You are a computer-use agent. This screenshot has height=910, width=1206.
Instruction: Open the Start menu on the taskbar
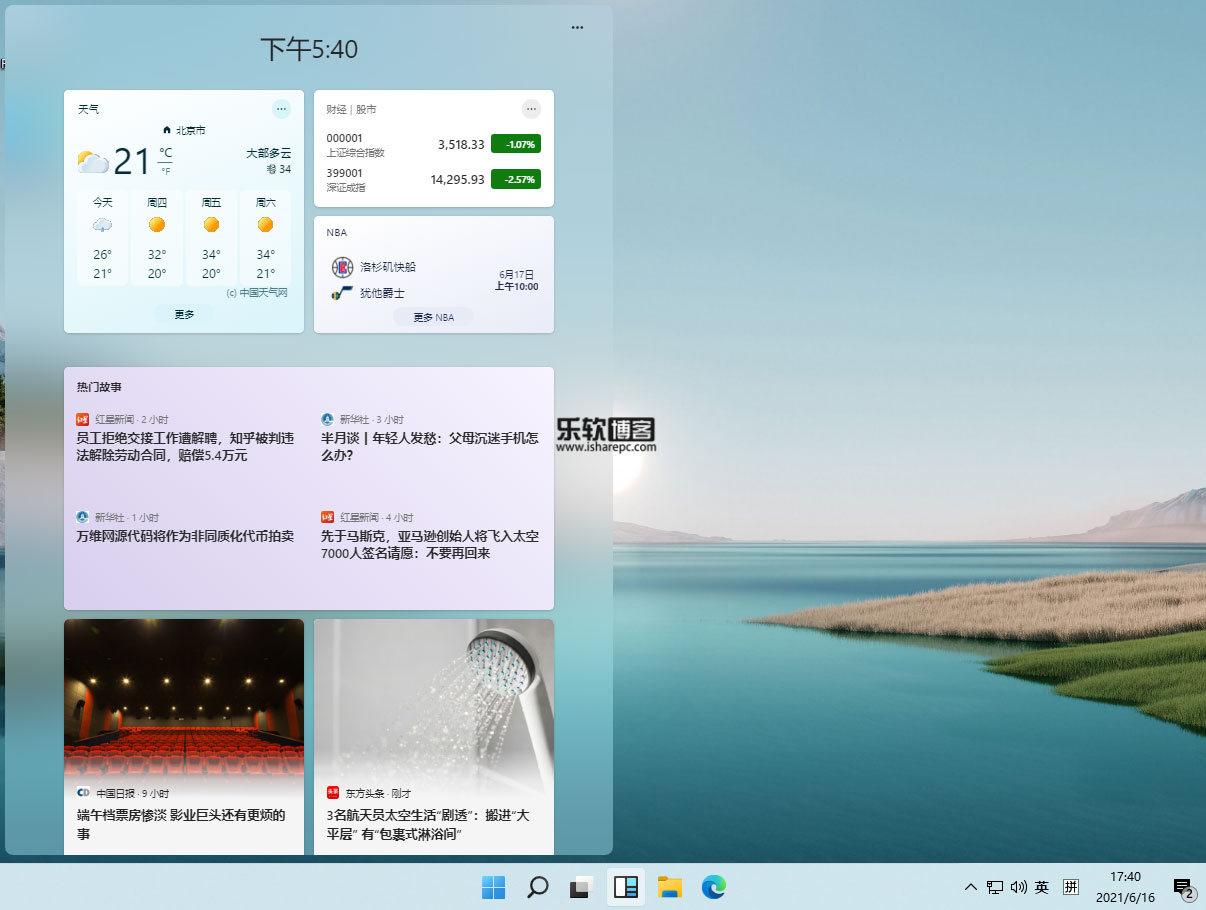point(493,886)
